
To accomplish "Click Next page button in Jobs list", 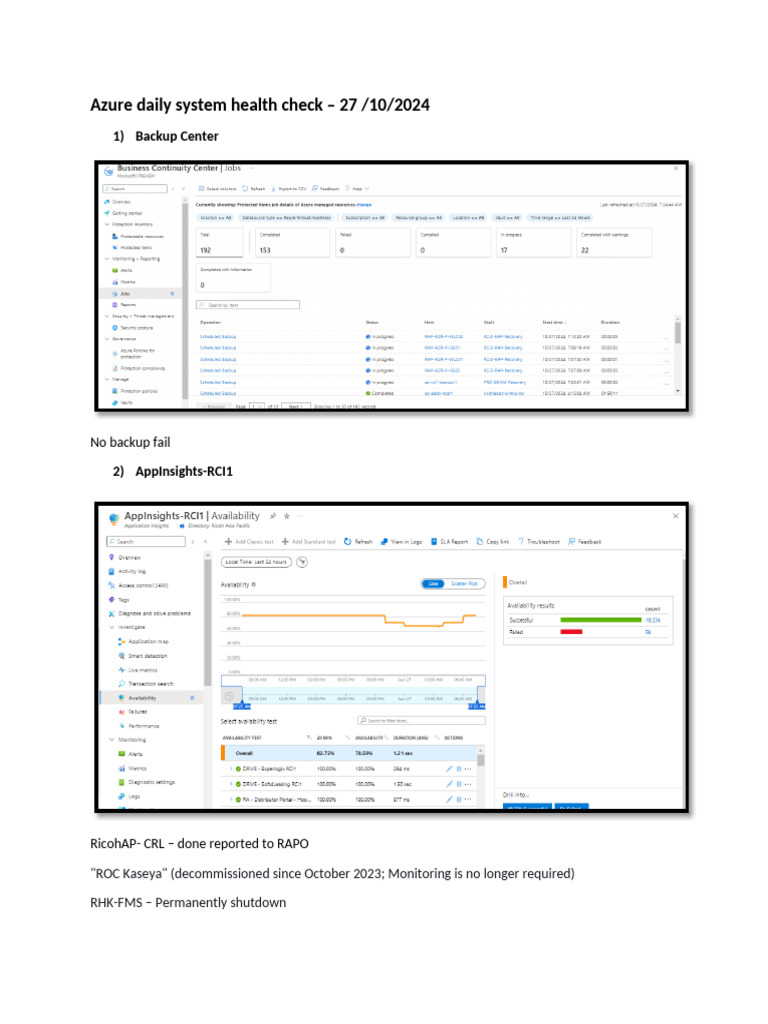I will [x=297, y=406].
